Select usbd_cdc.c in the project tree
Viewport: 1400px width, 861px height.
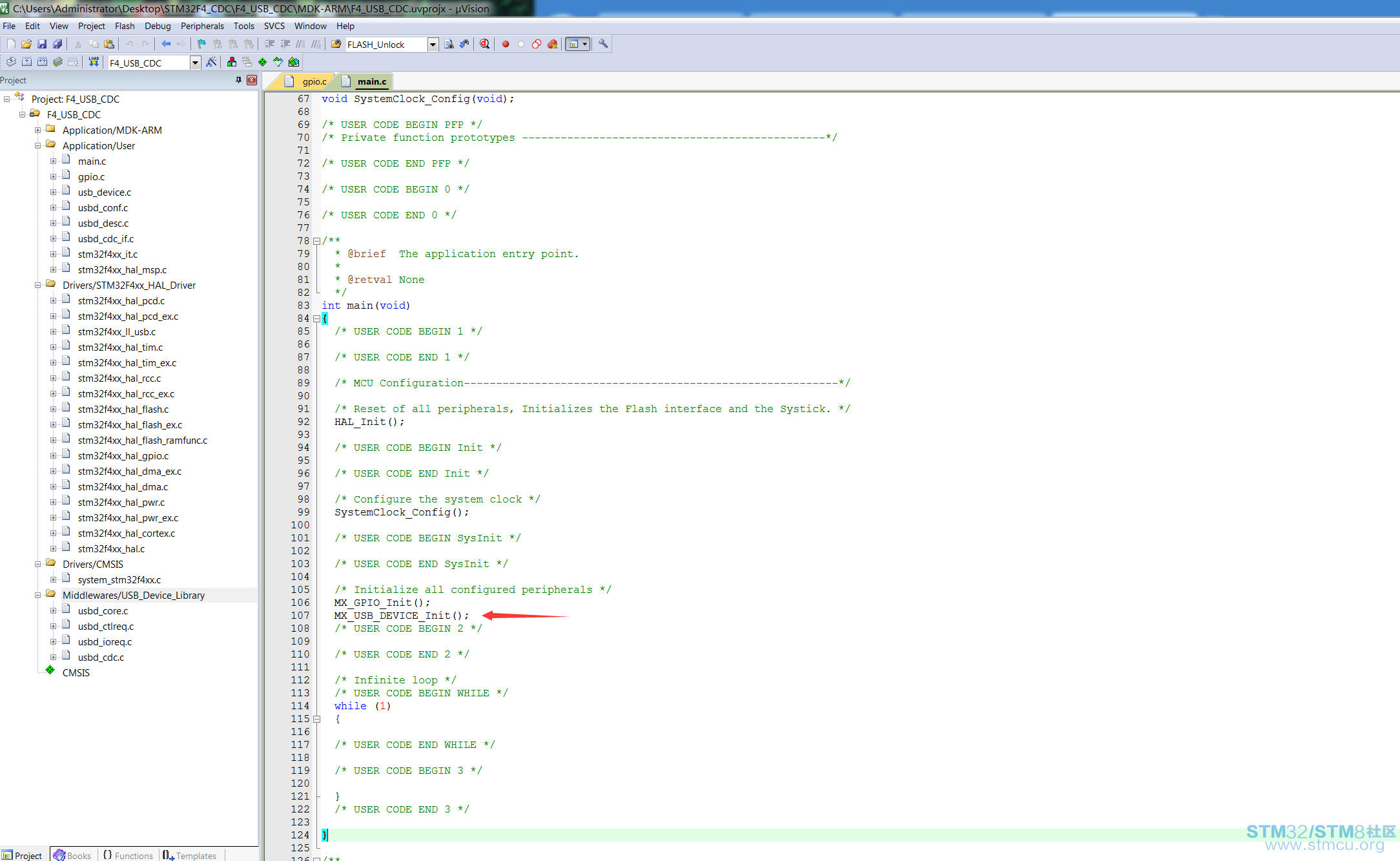click(101, 658)
